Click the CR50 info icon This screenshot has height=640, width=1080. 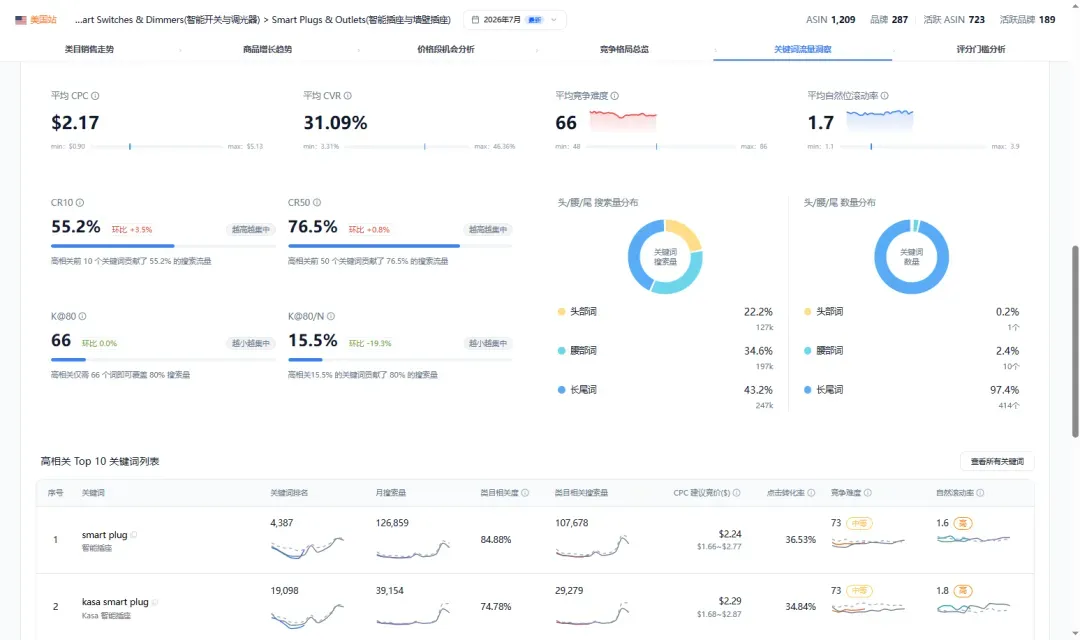coord(317,203)
